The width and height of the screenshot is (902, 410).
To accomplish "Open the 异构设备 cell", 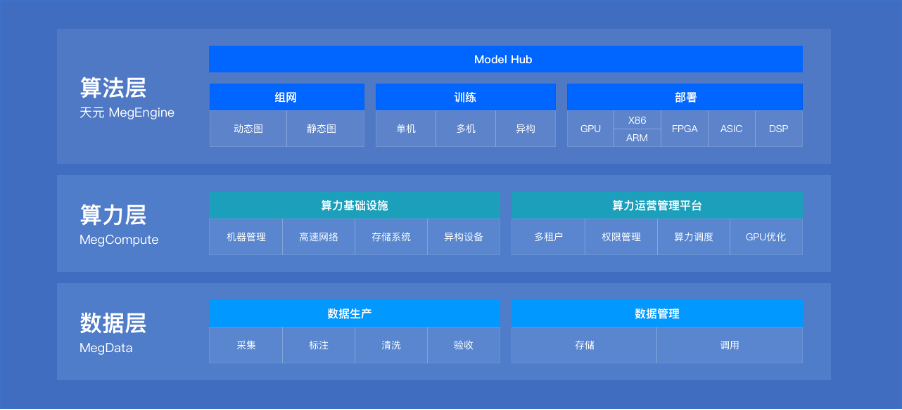I will pos(464,237).
